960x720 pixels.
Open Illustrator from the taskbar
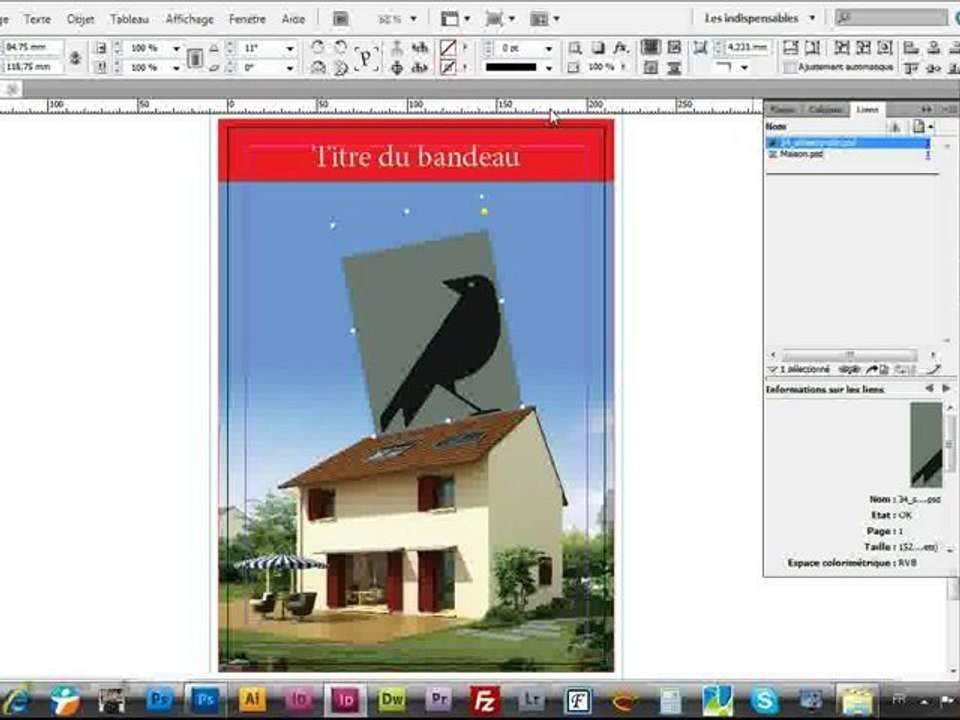click(252, 699)
